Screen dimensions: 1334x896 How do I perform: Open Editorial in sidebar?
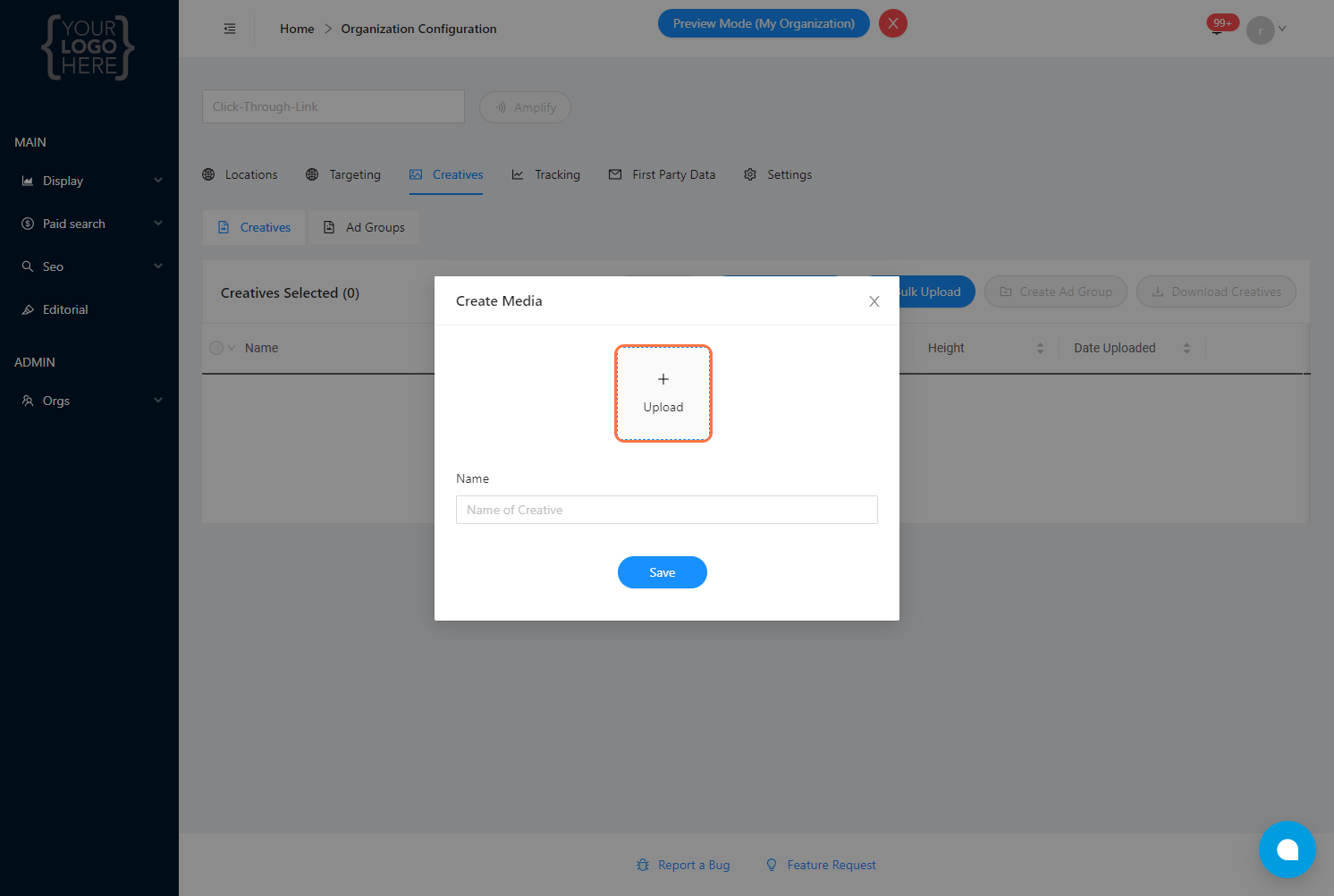click(89, 309)
